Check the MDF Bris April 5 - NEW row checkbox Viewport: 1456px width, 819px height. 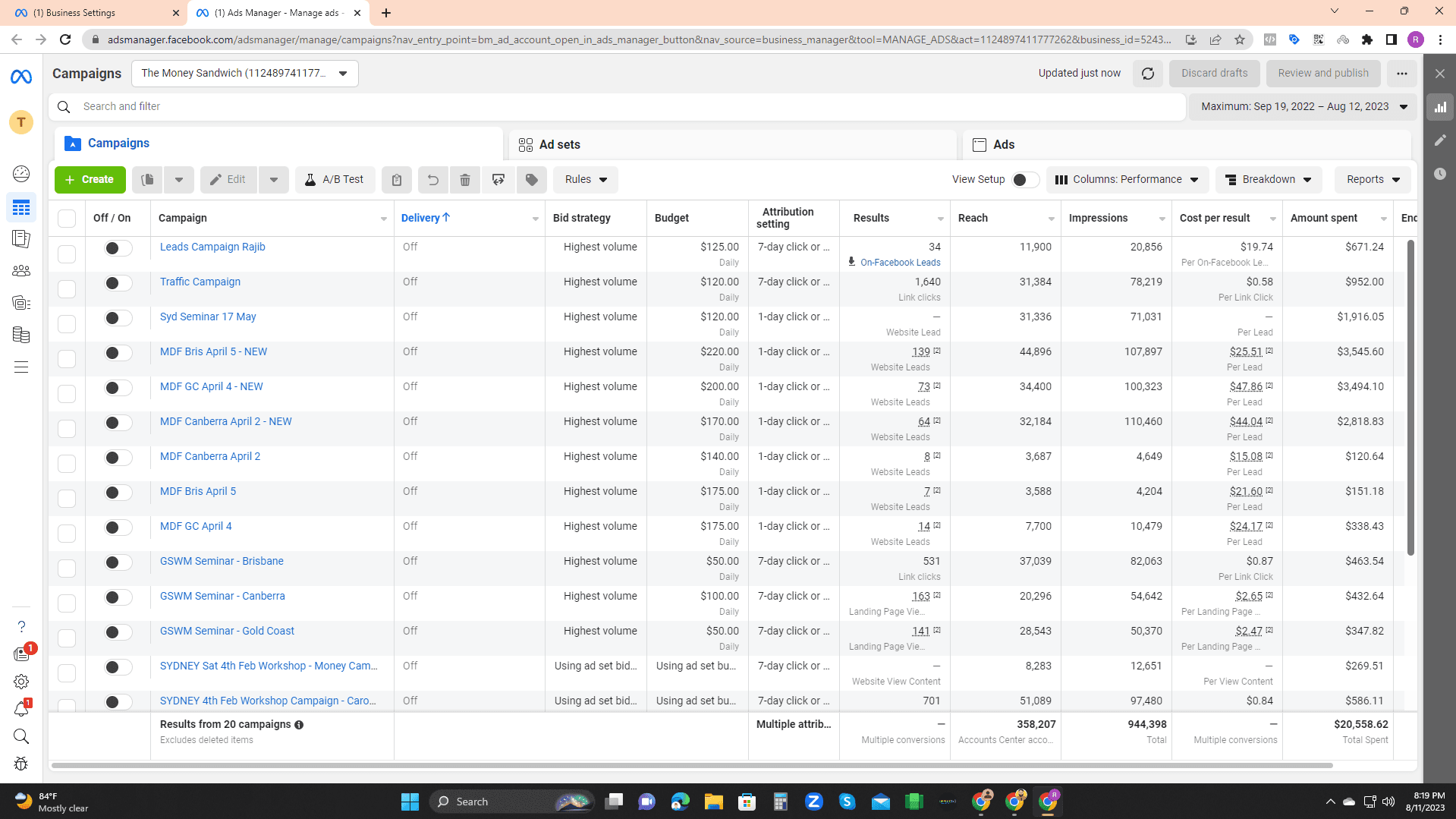(67, 359)
